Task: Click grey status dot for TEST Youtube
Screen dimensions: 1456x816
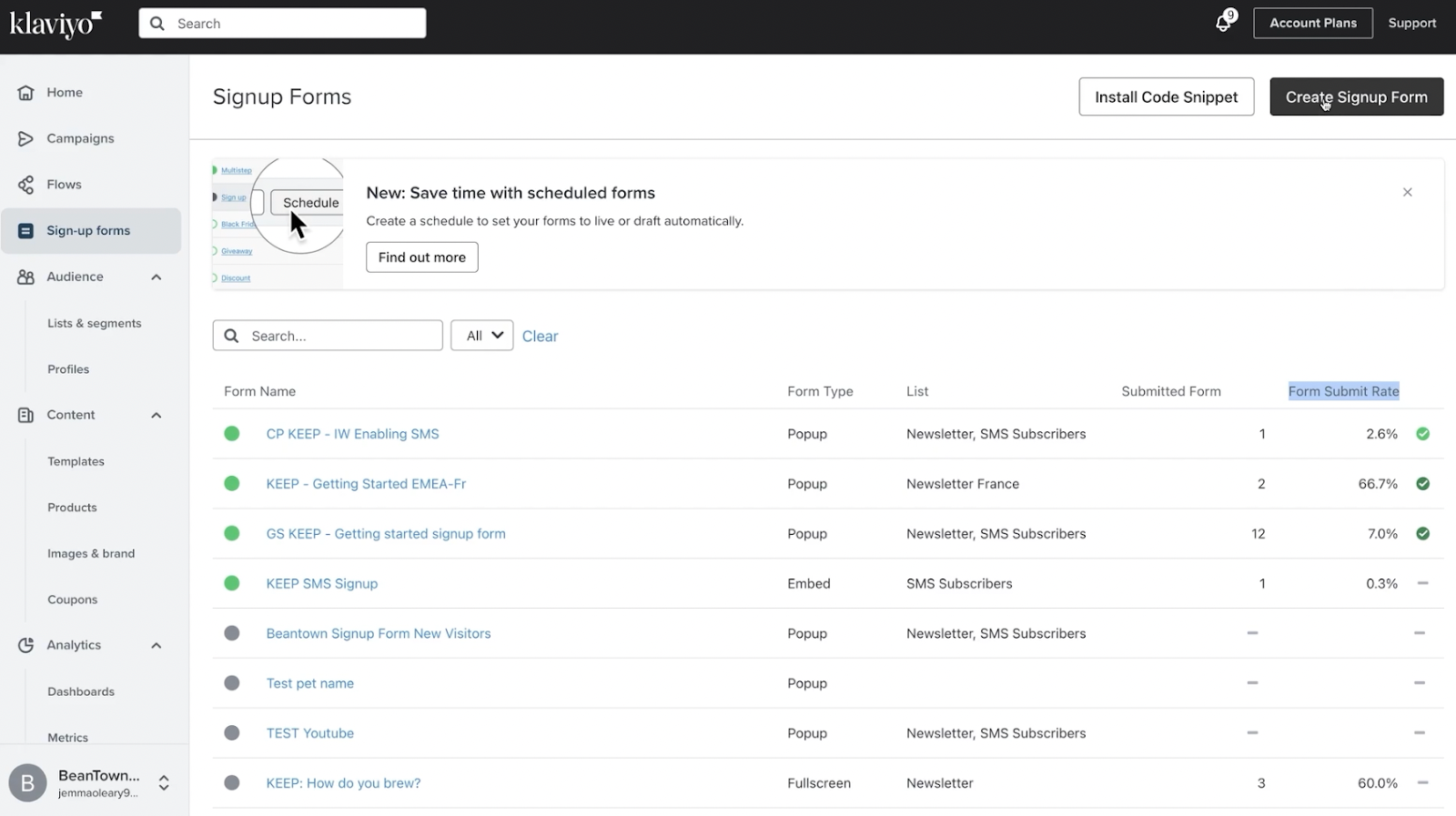Action: tap(232, 733)
